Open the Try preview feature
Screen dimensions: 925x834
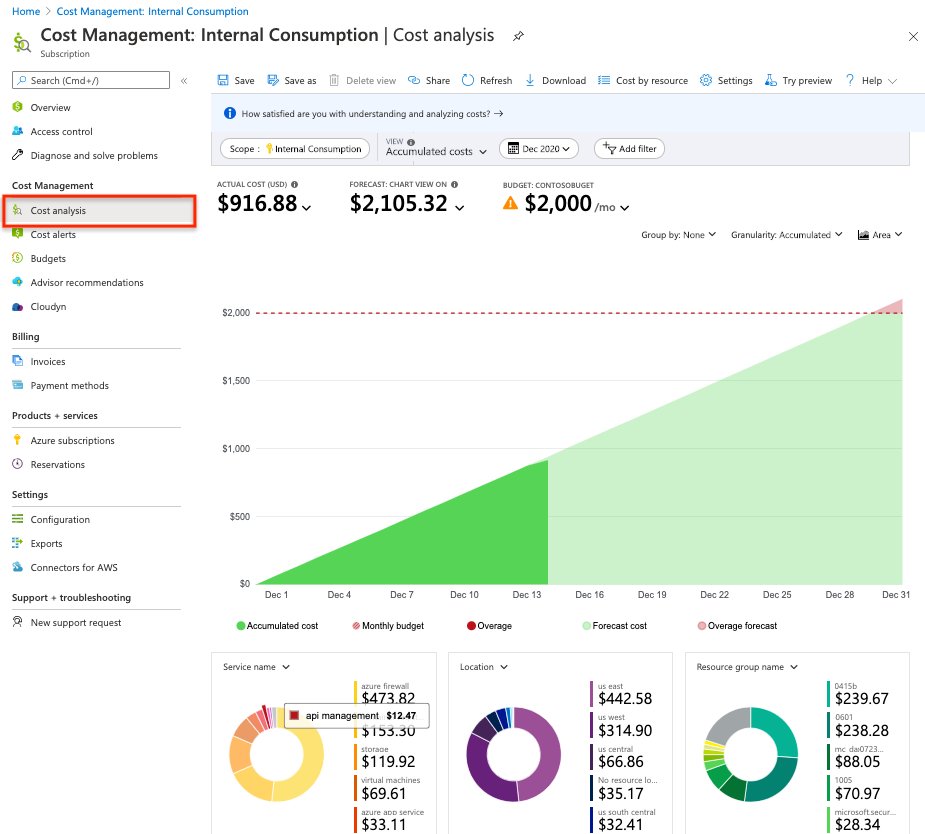pos(797,80)
